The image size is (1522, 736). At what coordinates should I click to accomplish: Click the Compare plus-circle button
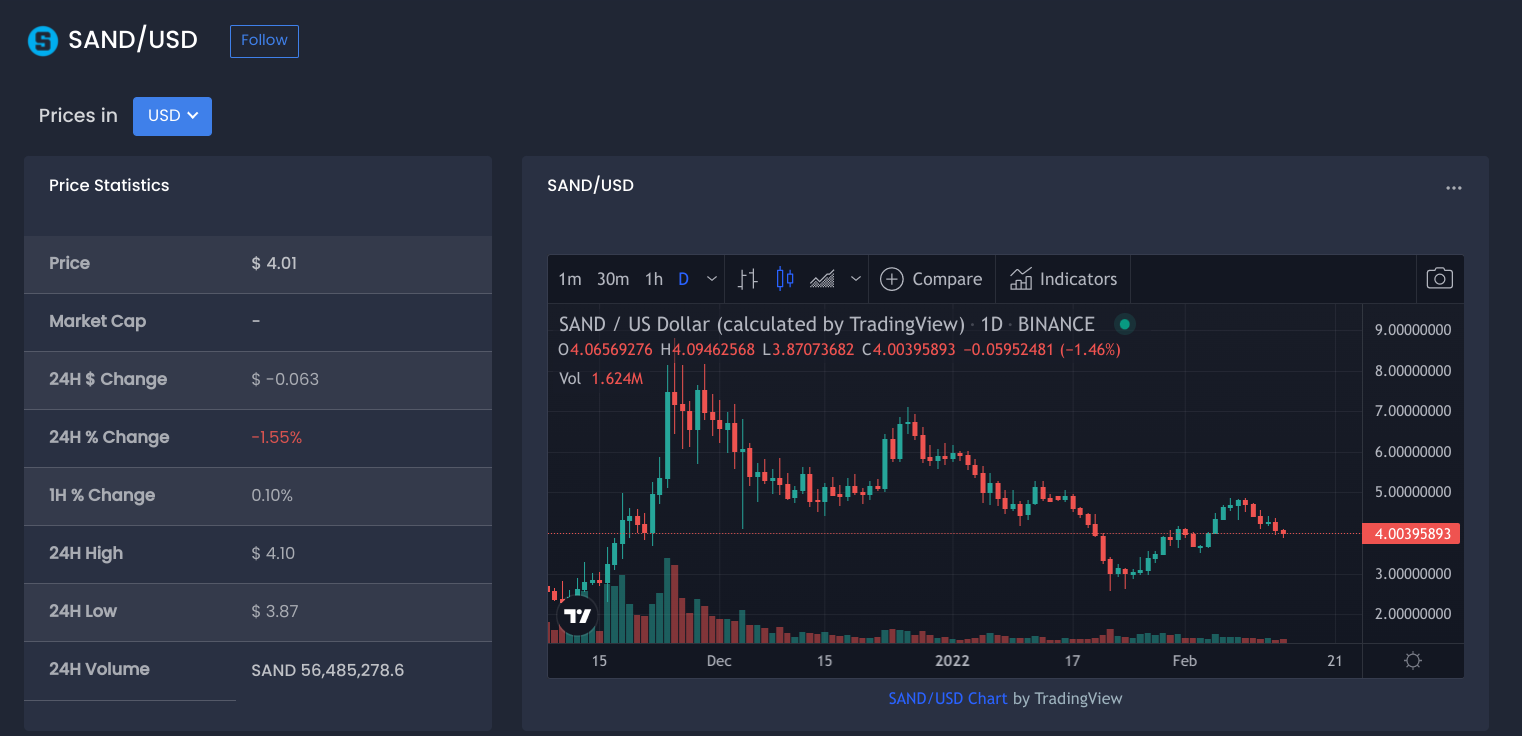pyautogui.click(x=931, y=279)
